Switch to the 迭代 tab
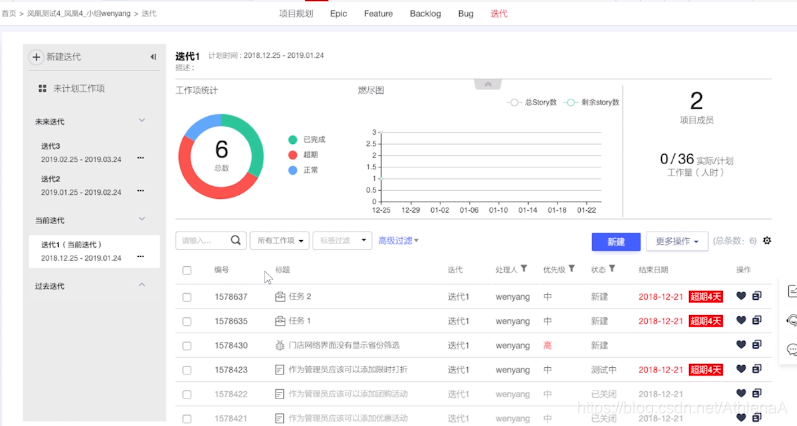This screenshot has width=797, height=426. click(x=499, y=14)
